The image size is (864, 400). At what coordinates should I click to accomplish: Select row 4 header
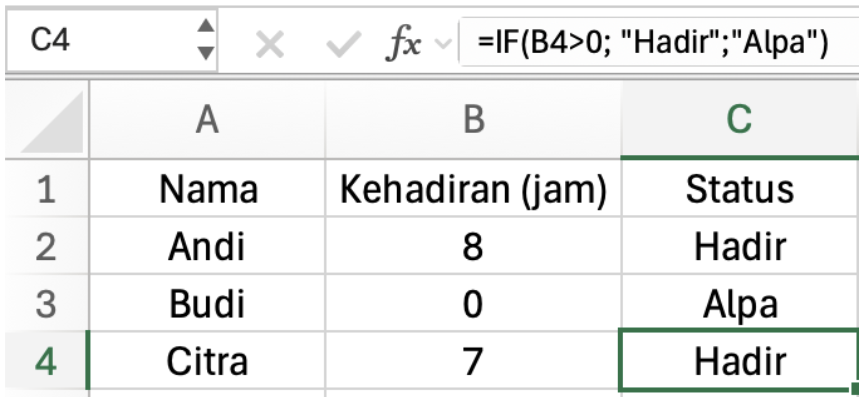[44, 360]
